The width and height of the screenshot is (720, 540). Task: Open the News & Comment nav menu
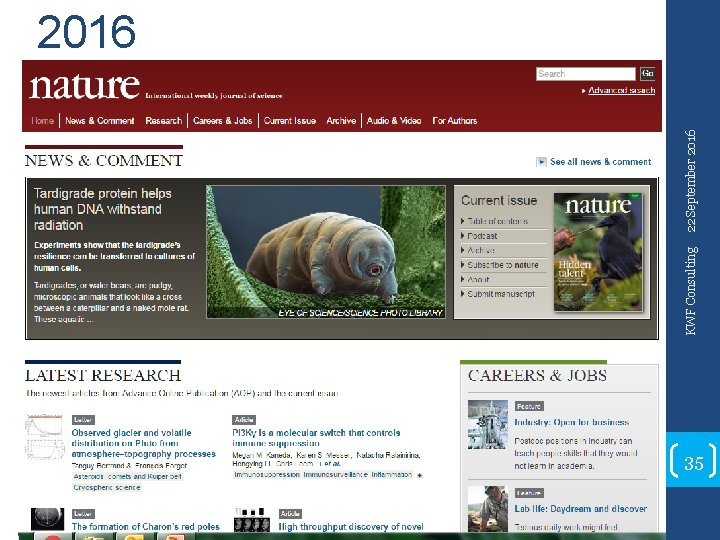pyautogui.click(x=100, y=121)
